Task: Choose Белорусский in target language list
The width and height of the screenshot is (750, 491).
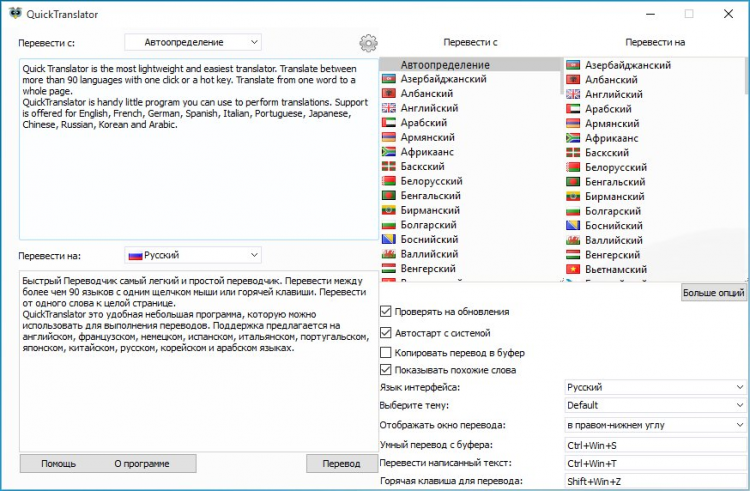Action: pyautogui.click(x=616, y=168)
